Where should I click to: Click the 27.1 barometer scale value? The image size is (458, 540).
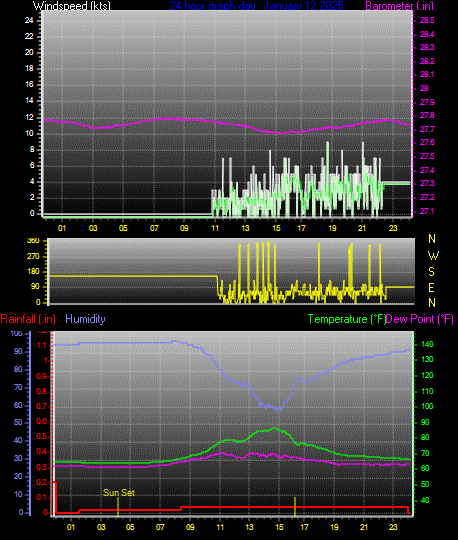(x=427, y=211)
